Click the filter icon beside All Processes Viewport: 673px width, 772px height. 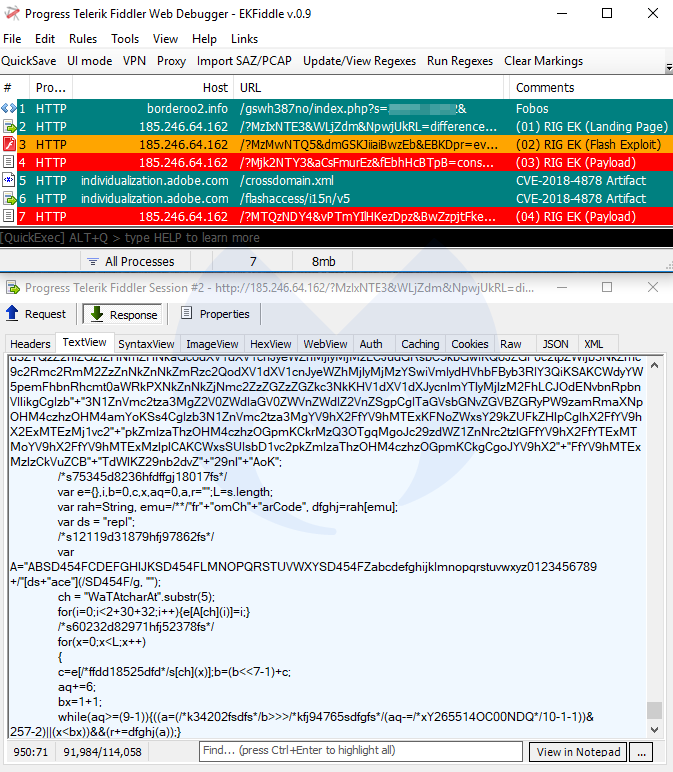coord(93,261)
